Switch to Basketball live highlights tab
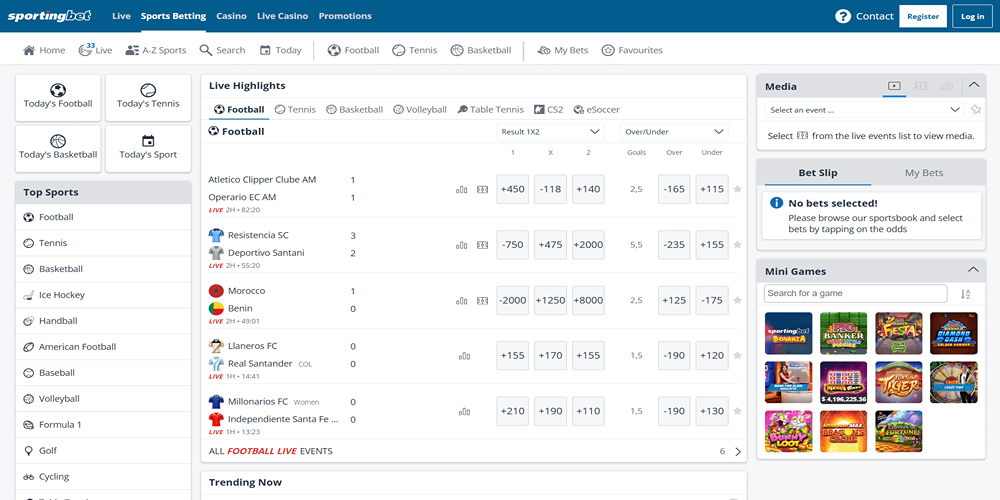Viewport: 1000px width, 500px height. [x=355, y=110]
